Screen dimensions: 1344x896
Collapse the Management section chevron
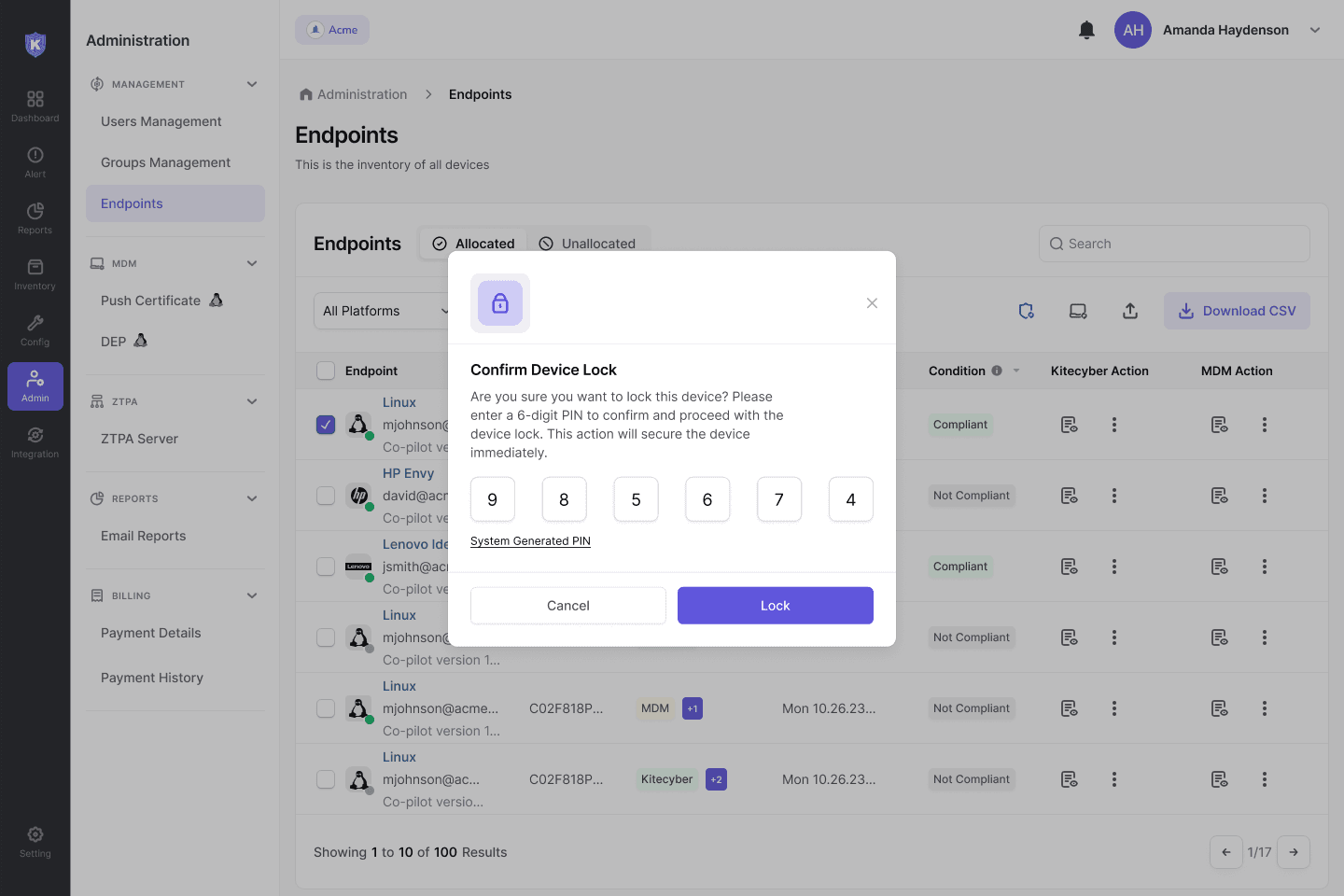click(x=252, y=84)
